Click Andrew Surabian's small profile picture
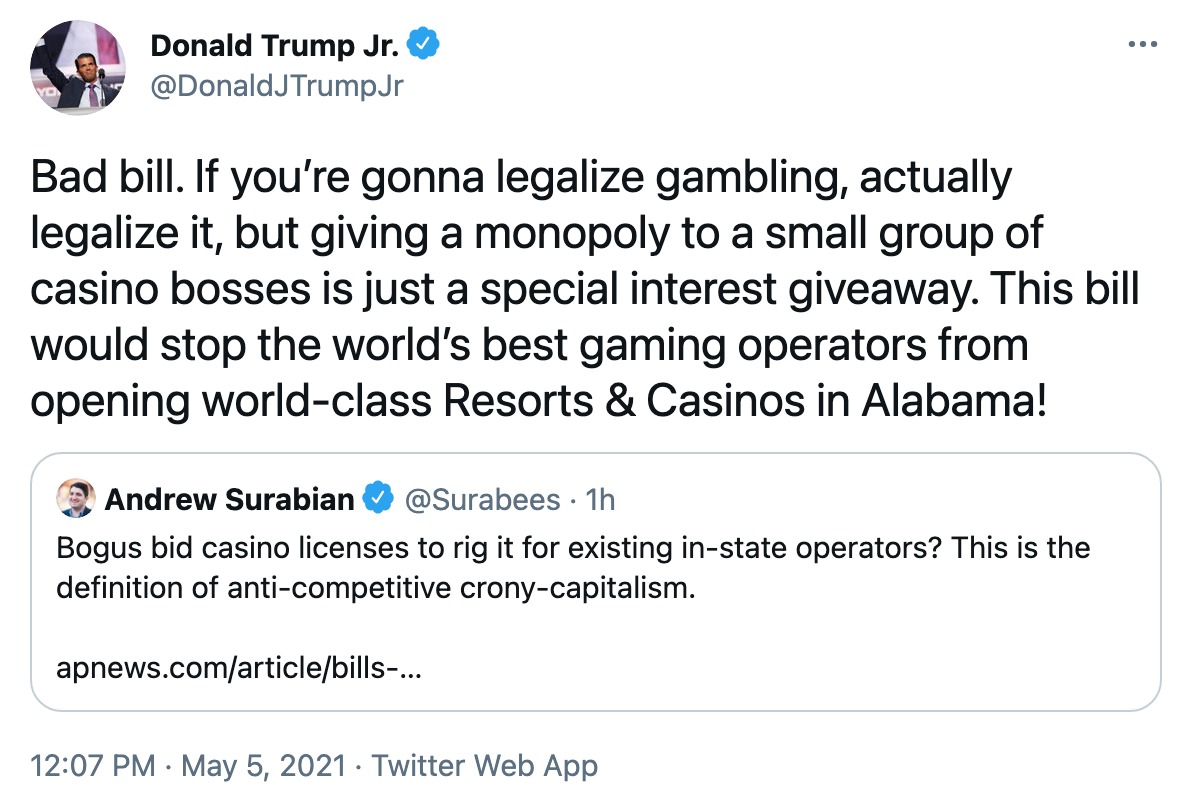 click(76, 498)
